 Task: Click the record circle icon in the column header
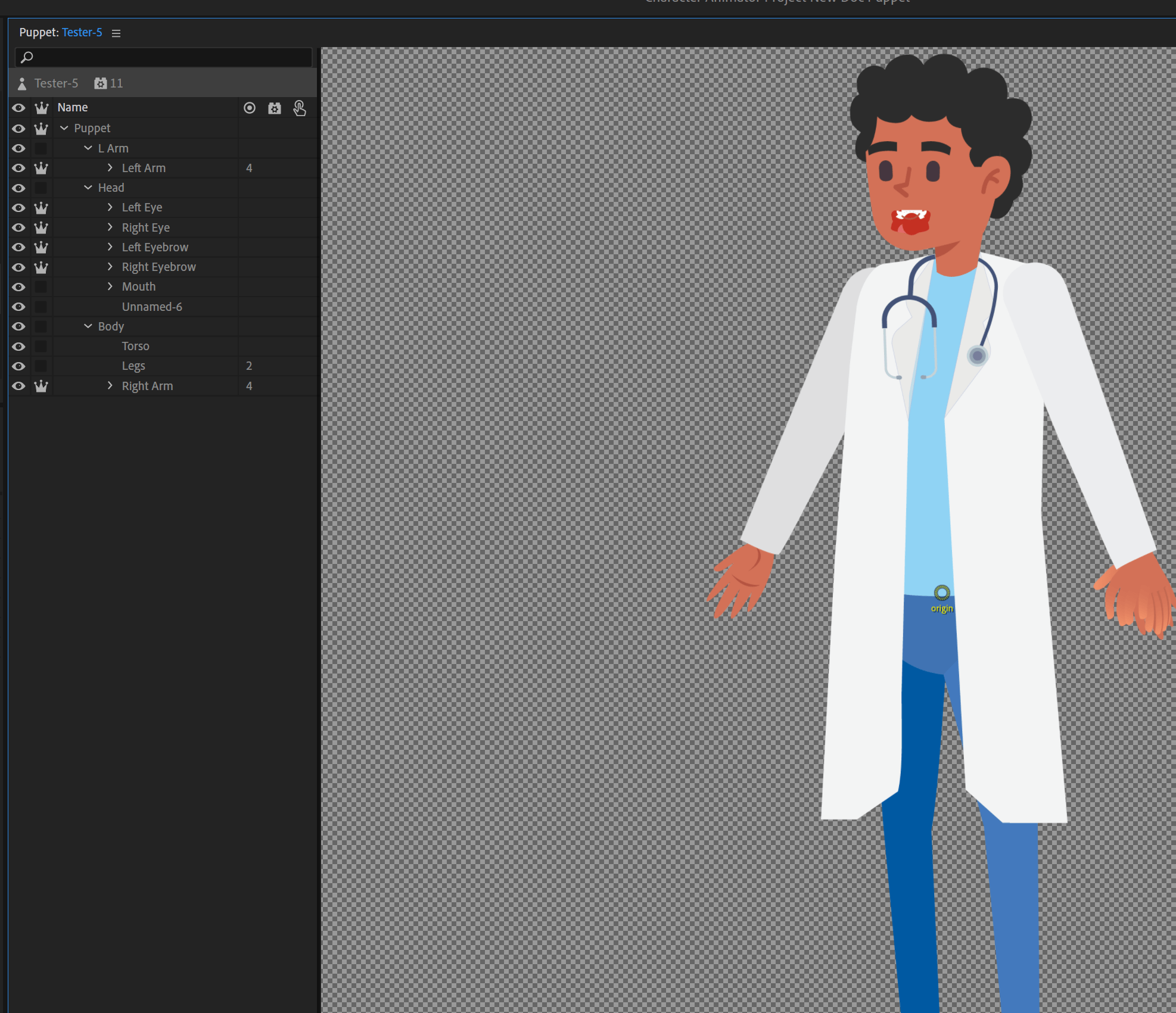point(249,108)
